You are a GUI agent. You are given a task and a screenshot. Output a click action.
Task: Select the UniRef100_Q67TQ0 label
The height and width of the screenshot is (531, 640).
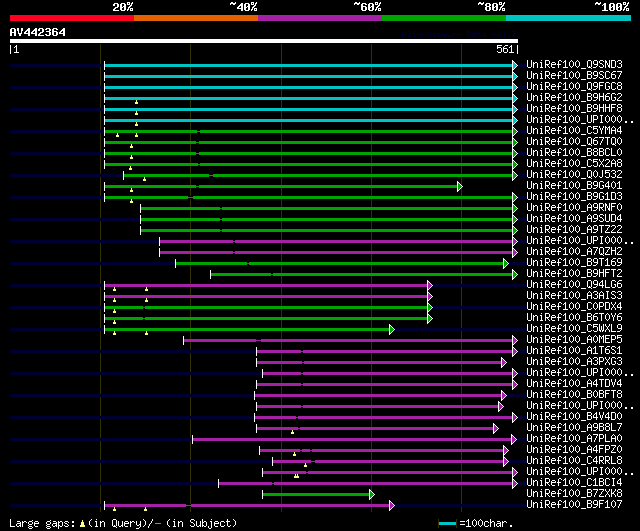[x=574, y=142]
